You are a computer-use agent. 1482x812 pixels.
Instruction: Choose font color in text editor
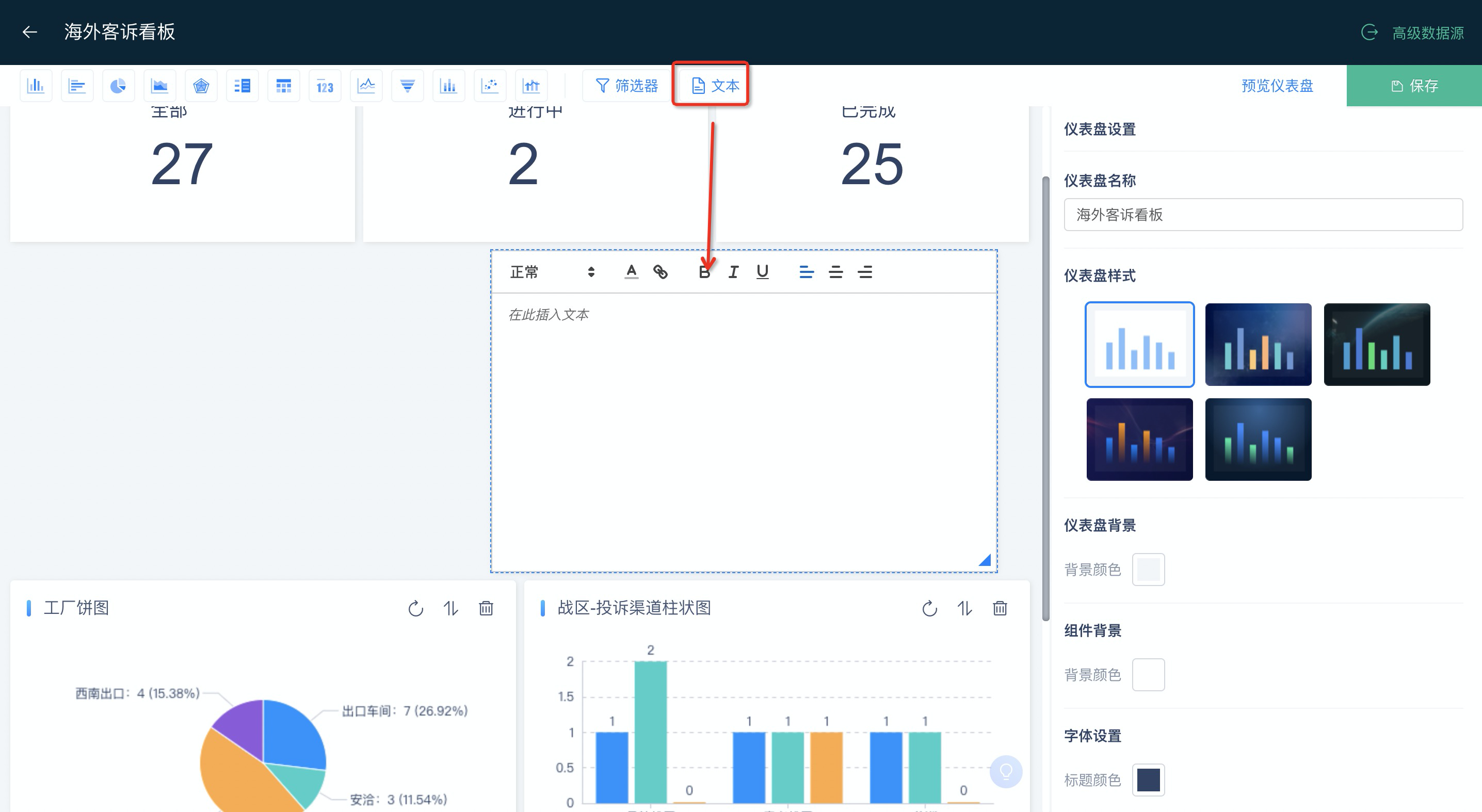click(631, 271)
